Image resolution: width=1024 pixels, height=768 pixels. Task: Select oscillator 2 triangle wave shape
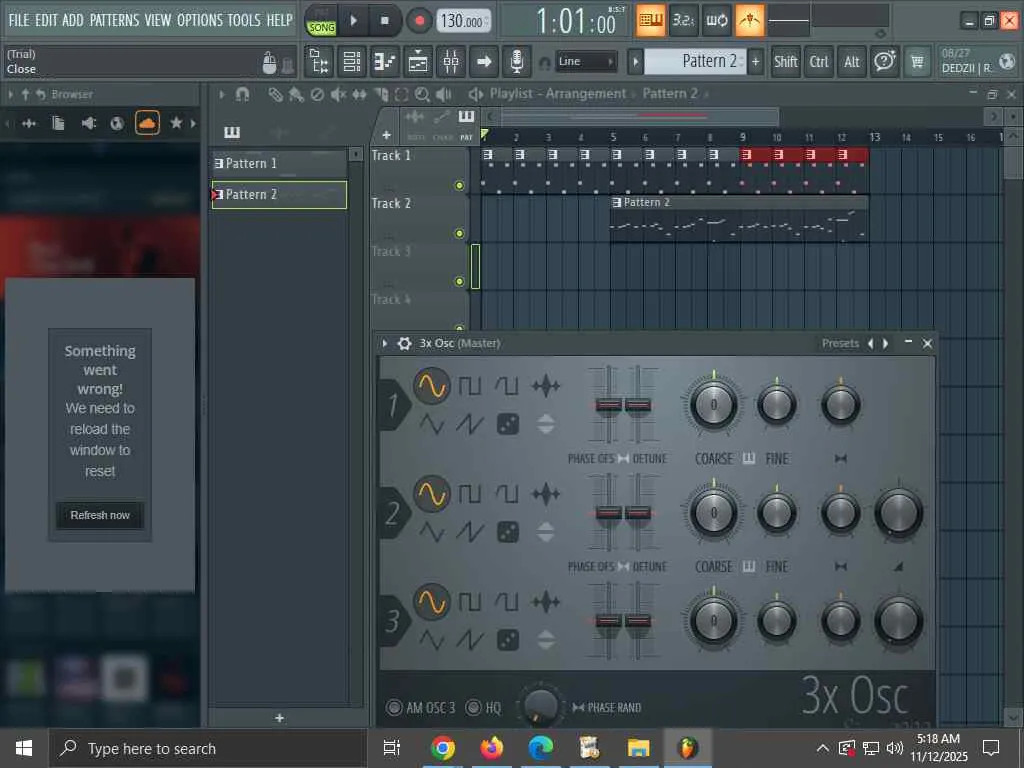tap(432, 532)
